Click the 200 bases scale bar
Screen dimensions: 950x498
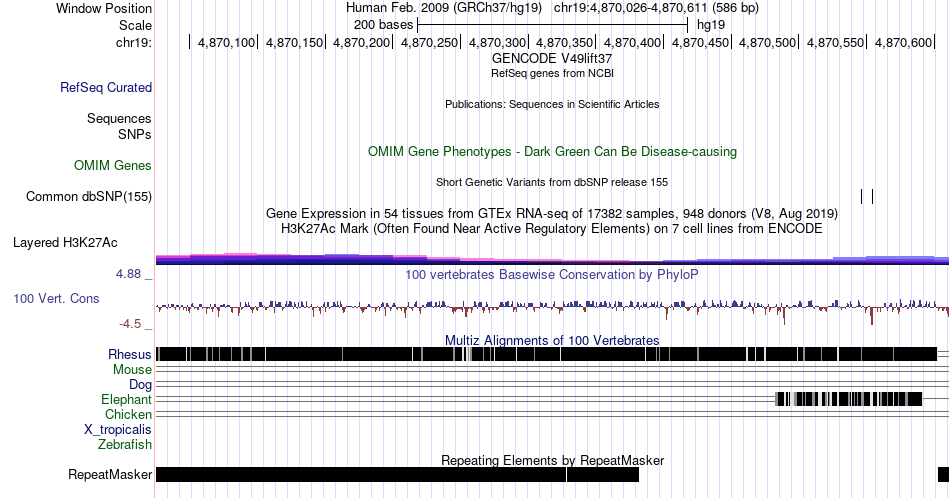[x=553, y=25]
